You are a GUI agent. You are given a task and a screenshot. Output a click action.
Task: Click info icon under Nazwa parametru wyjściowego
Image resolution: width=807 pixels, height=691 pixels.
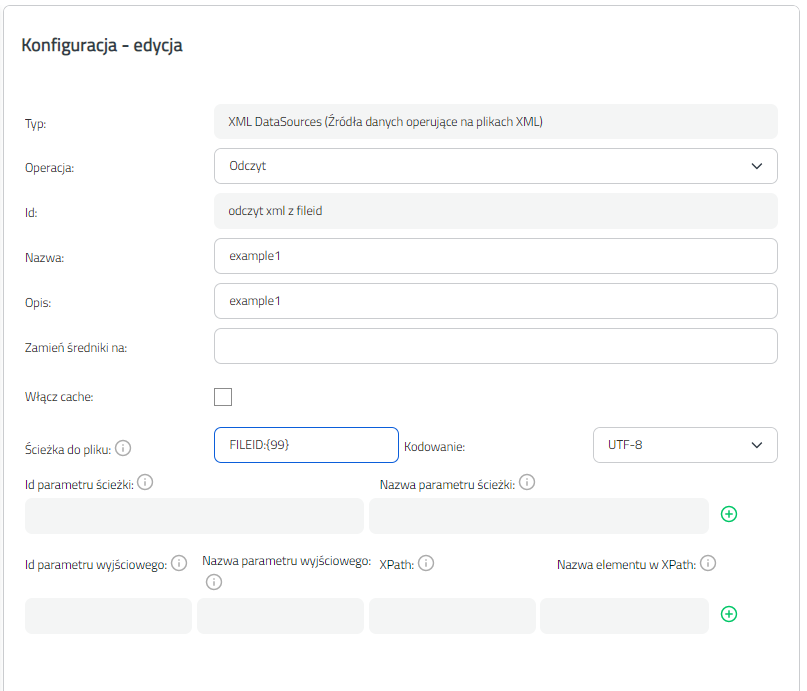click(x=214, y=582)
